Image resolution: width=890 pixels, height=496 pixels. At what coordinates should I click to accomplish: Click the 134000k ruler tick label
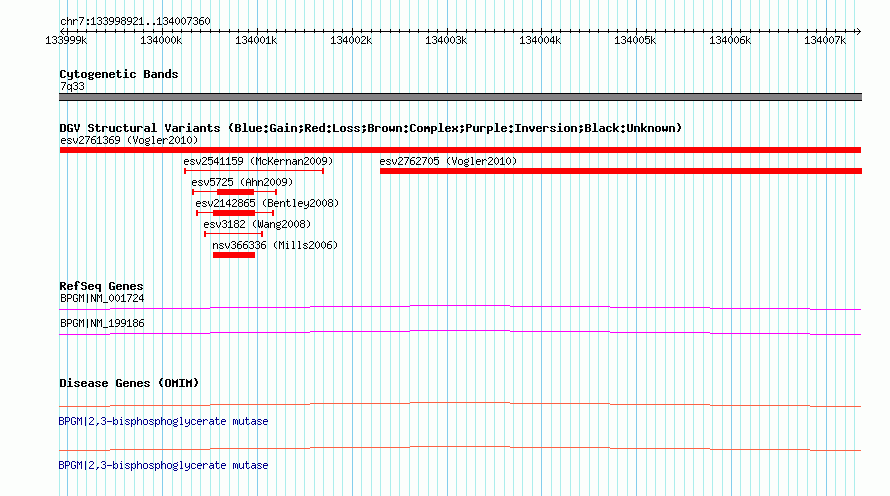coord(161,40)
